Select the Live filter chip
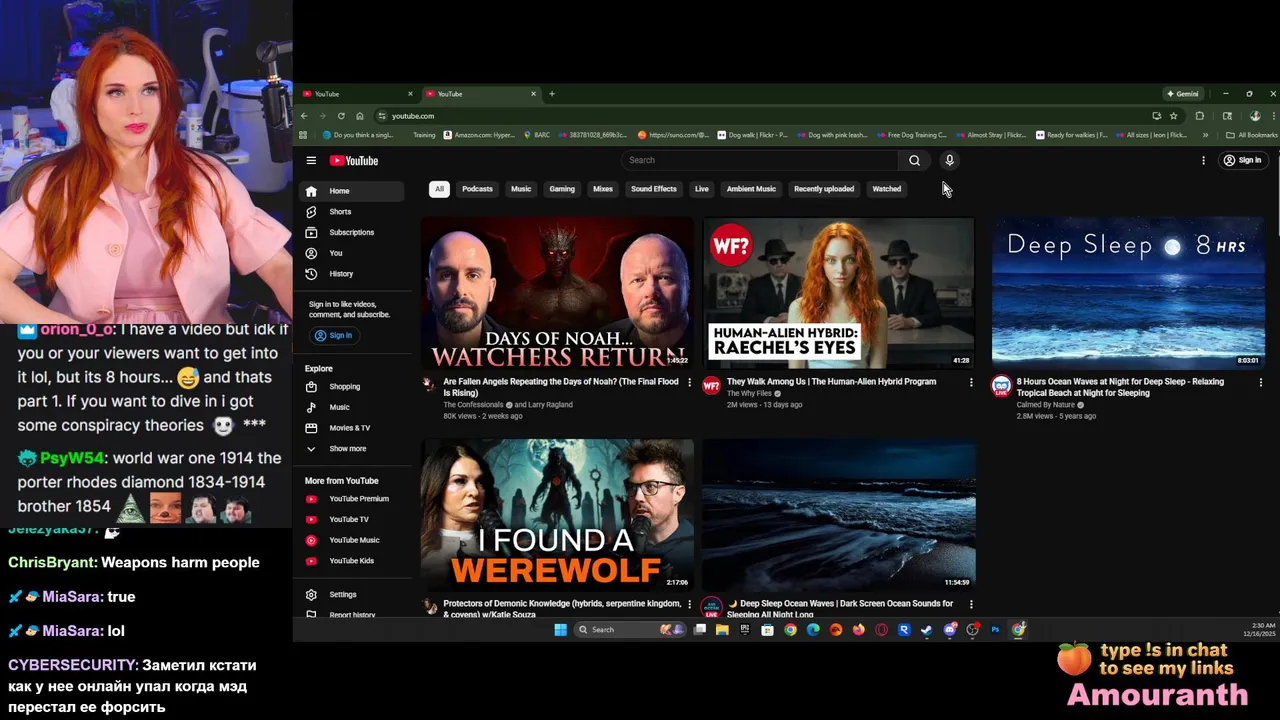This screenshot has width=1280, height=720. click(702, 189)
